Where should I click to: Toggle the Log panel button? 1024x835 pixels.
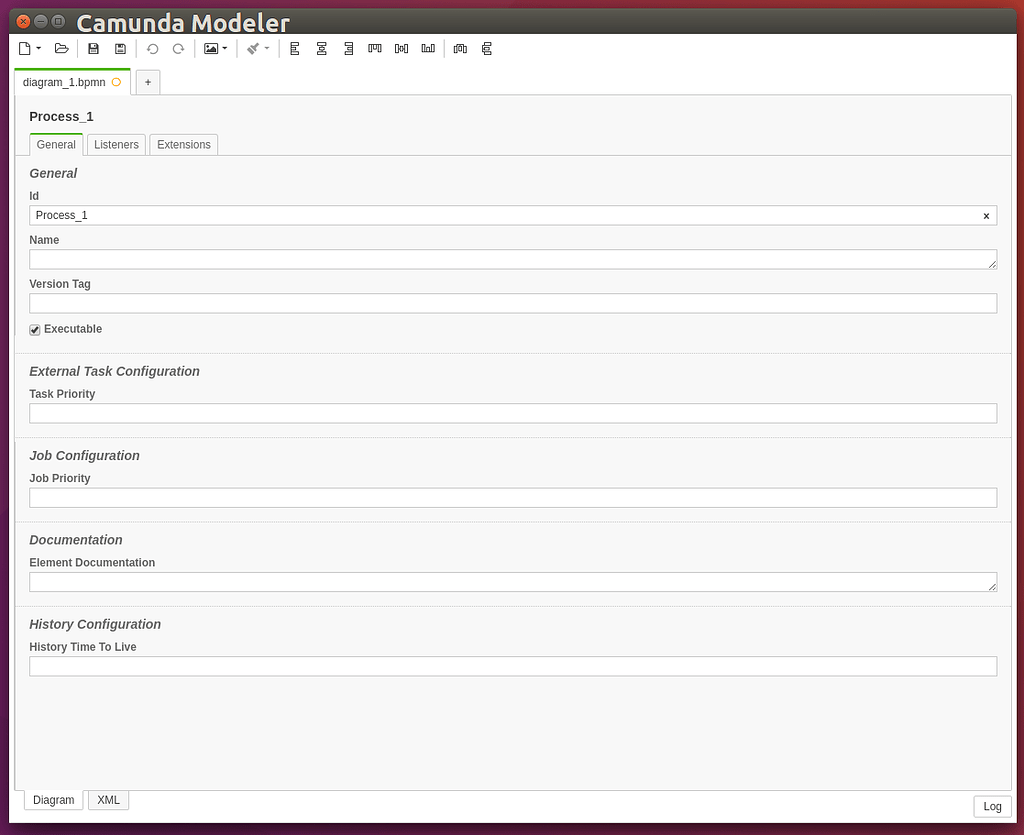pyautogui.click(x=992, y=806)
